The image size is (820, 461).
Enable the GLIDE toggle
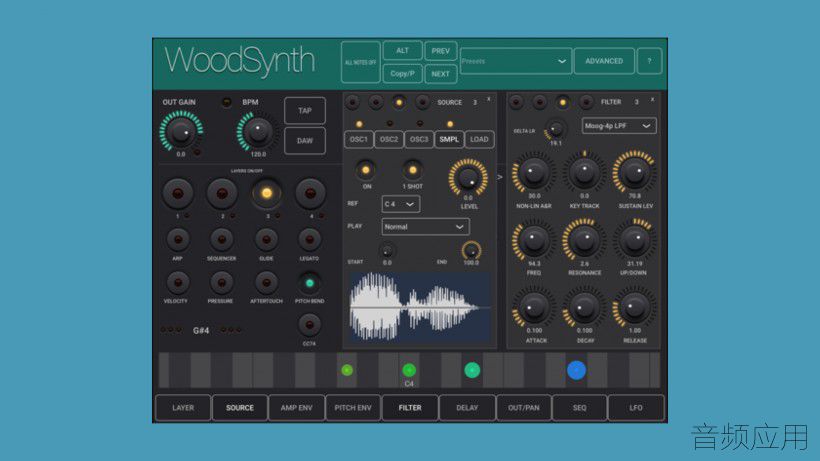coord(266,240)
